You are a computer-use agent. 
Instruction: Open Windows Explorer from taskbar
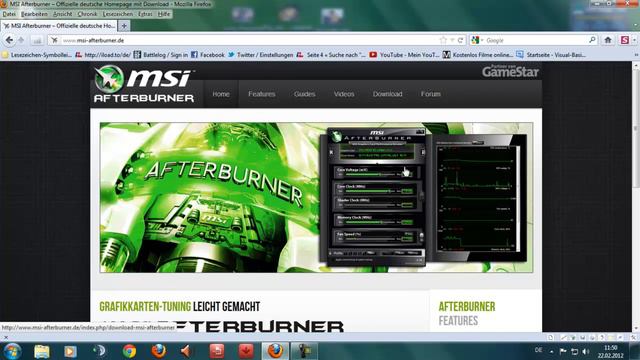(42, 351)
